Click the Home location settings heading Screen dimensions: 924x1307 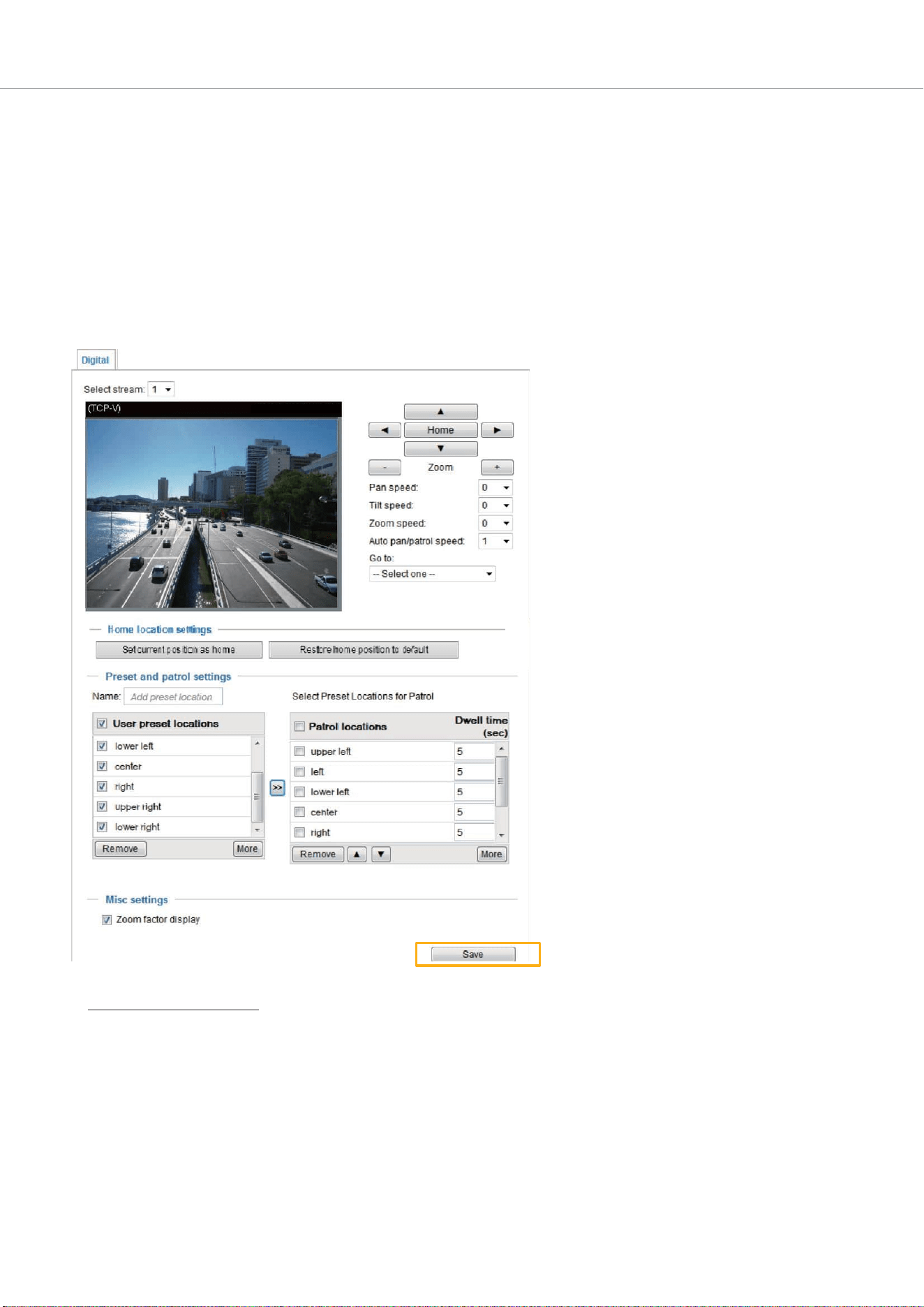[159, 630]
